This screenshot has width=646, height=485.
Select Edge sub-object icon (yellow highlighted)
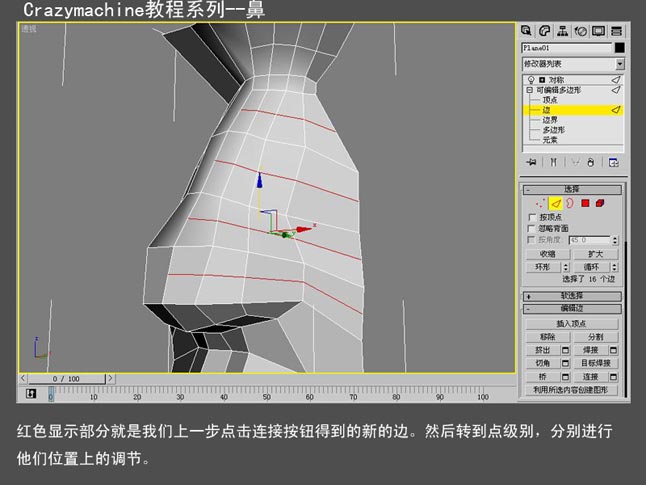tap(556, 203)
